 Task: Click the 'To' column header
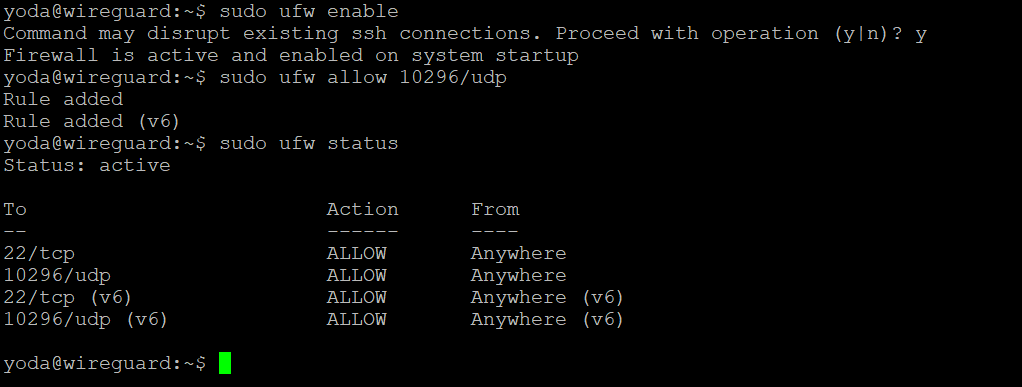point(15,209)
